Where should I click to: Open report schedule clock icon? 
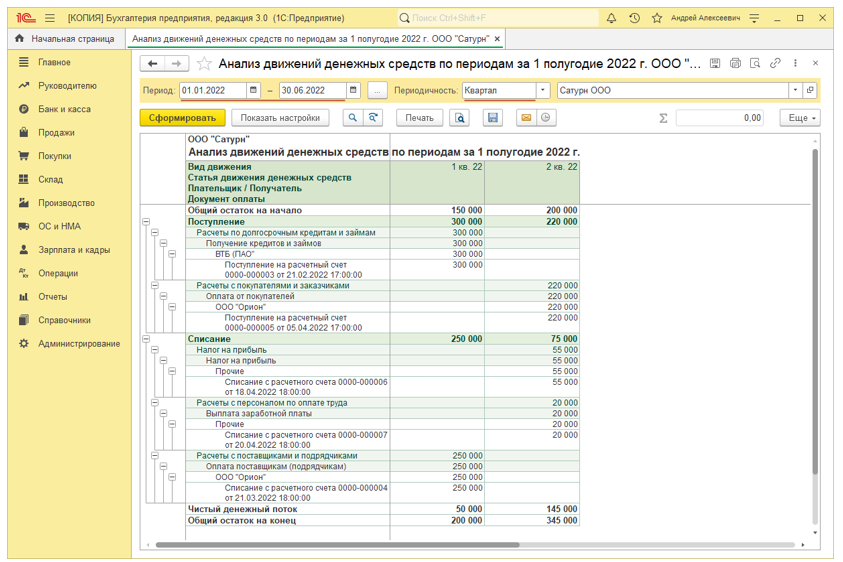coord(546,118)
